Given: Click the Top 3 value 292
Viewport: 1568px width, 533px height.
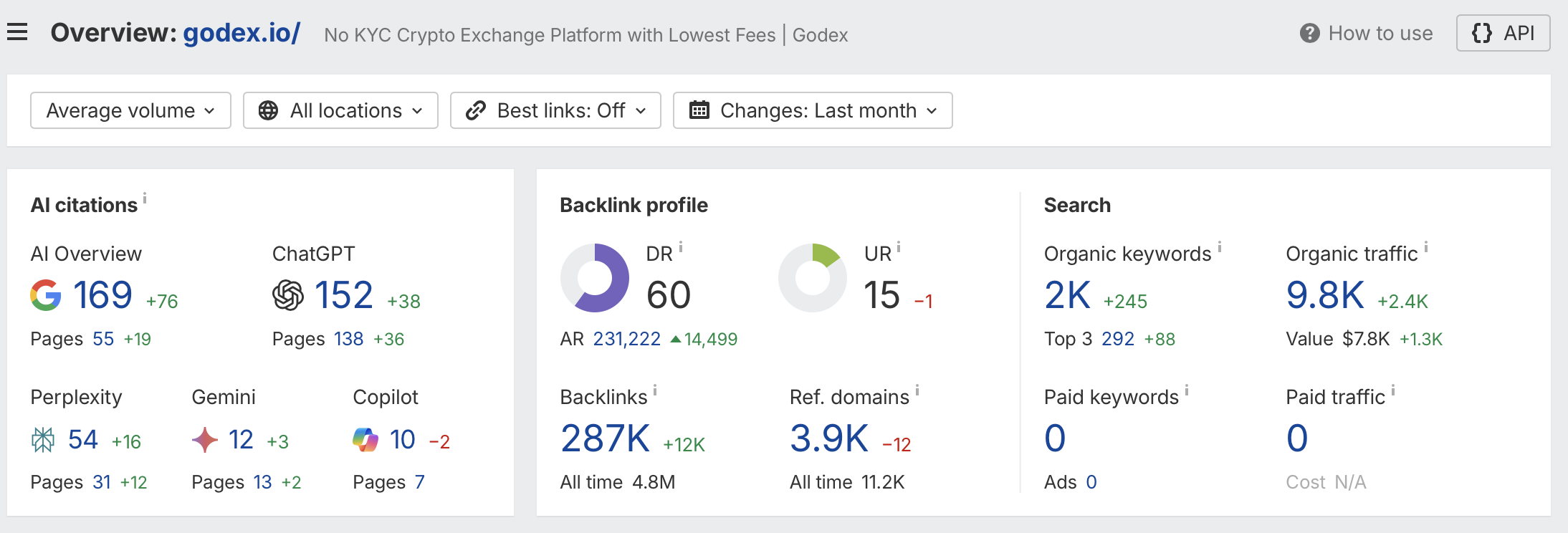Looking at the screenshot, I should point(1118,339).
